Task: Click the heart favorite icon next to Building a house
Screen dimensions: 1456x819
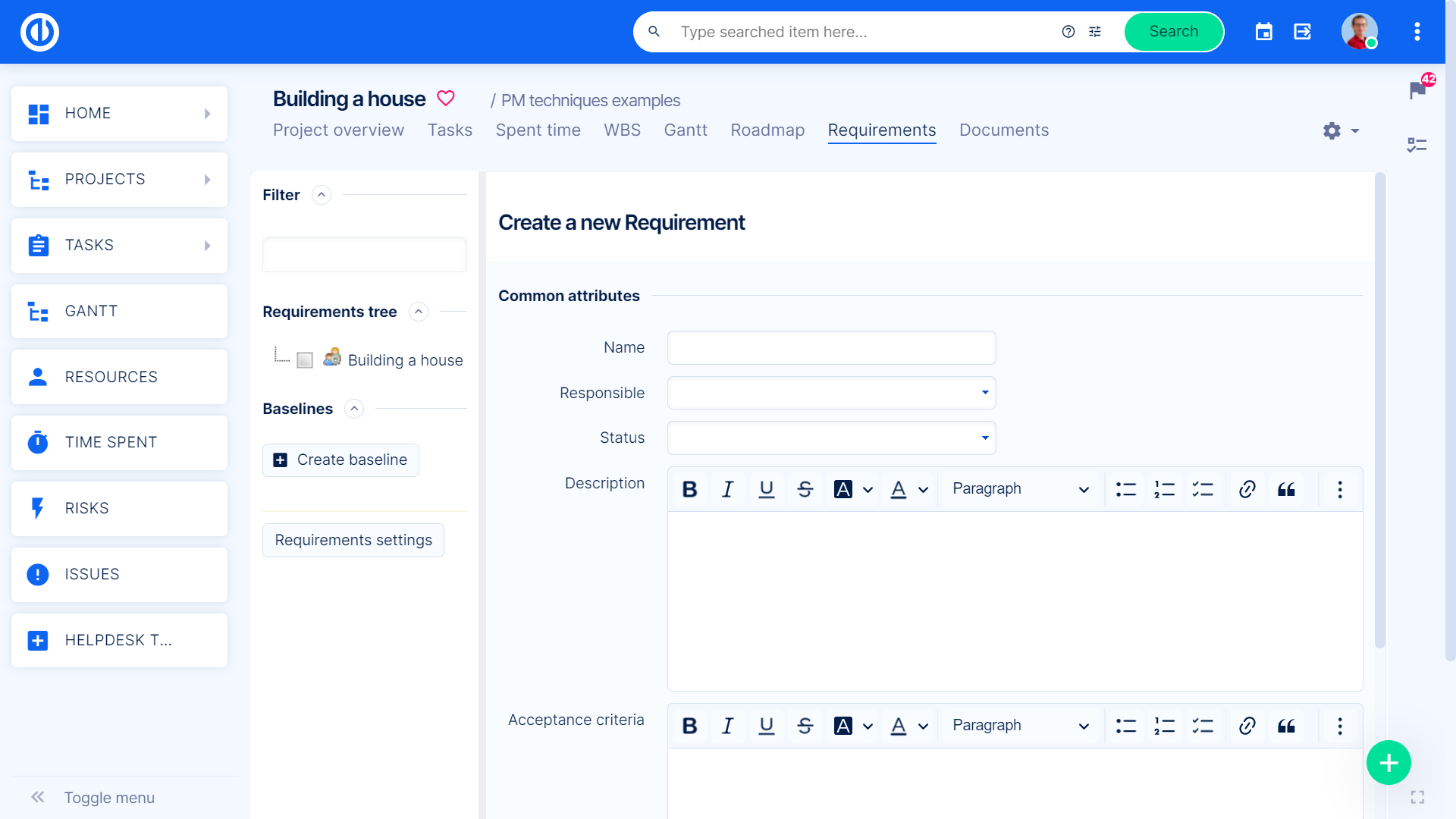Action: coord(446,99)
